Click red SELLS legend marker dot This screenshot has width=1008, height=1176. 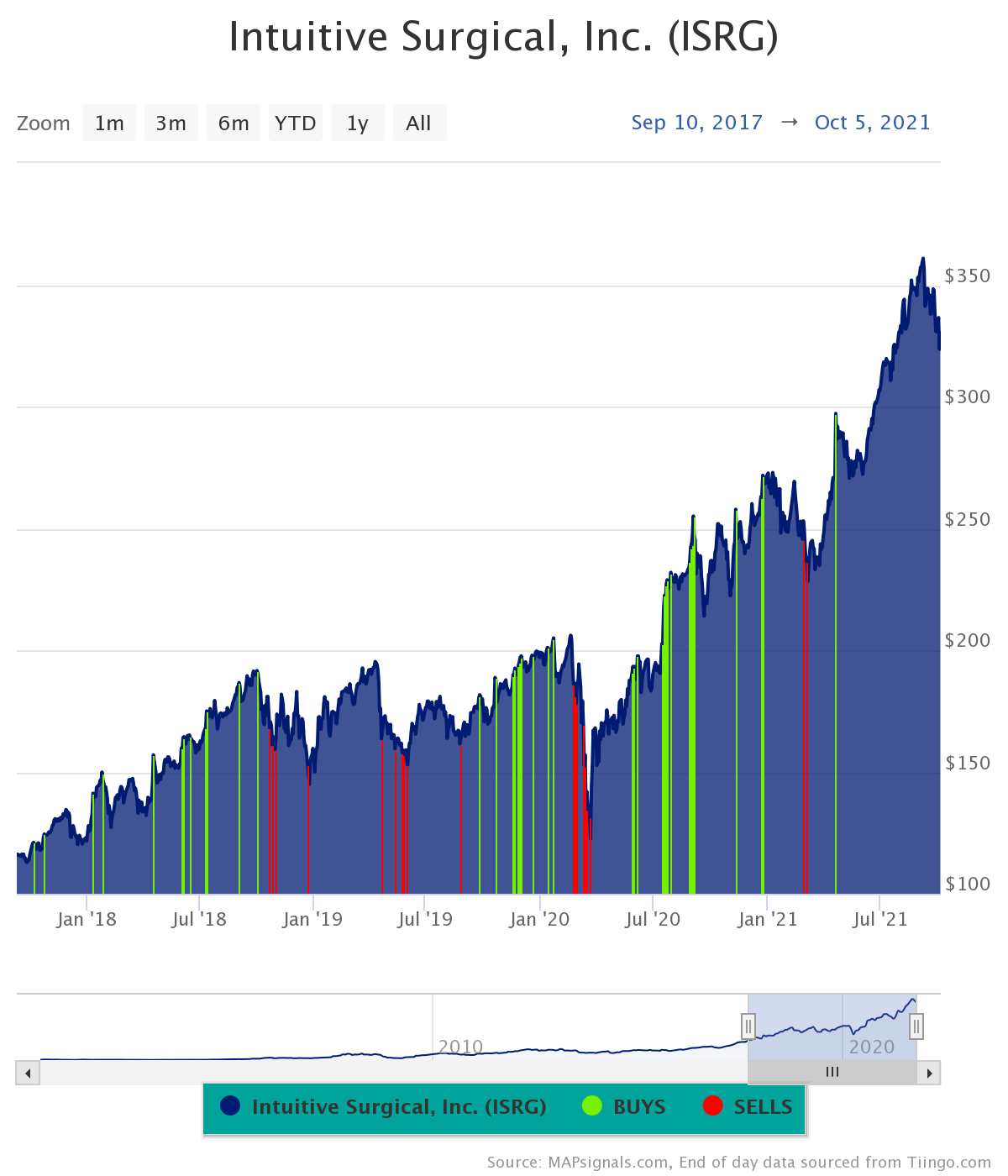(x=713, y=1105)
